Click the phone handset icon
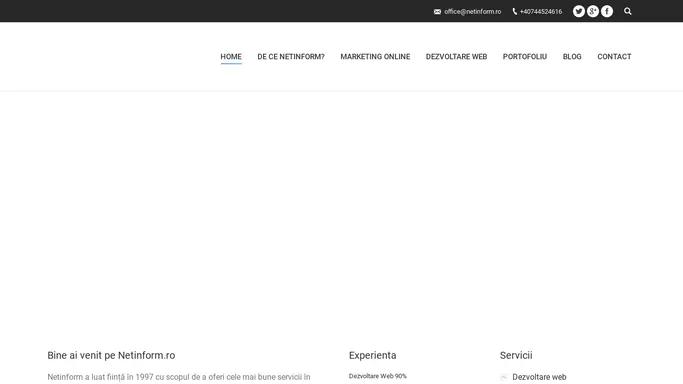 point(515,12)
